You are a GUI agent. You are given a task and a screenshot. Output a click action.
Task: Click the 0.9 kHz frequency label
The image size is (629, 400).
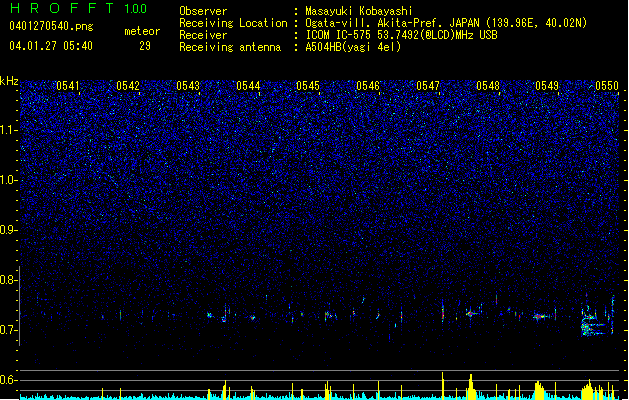click(x=9, y=230)
